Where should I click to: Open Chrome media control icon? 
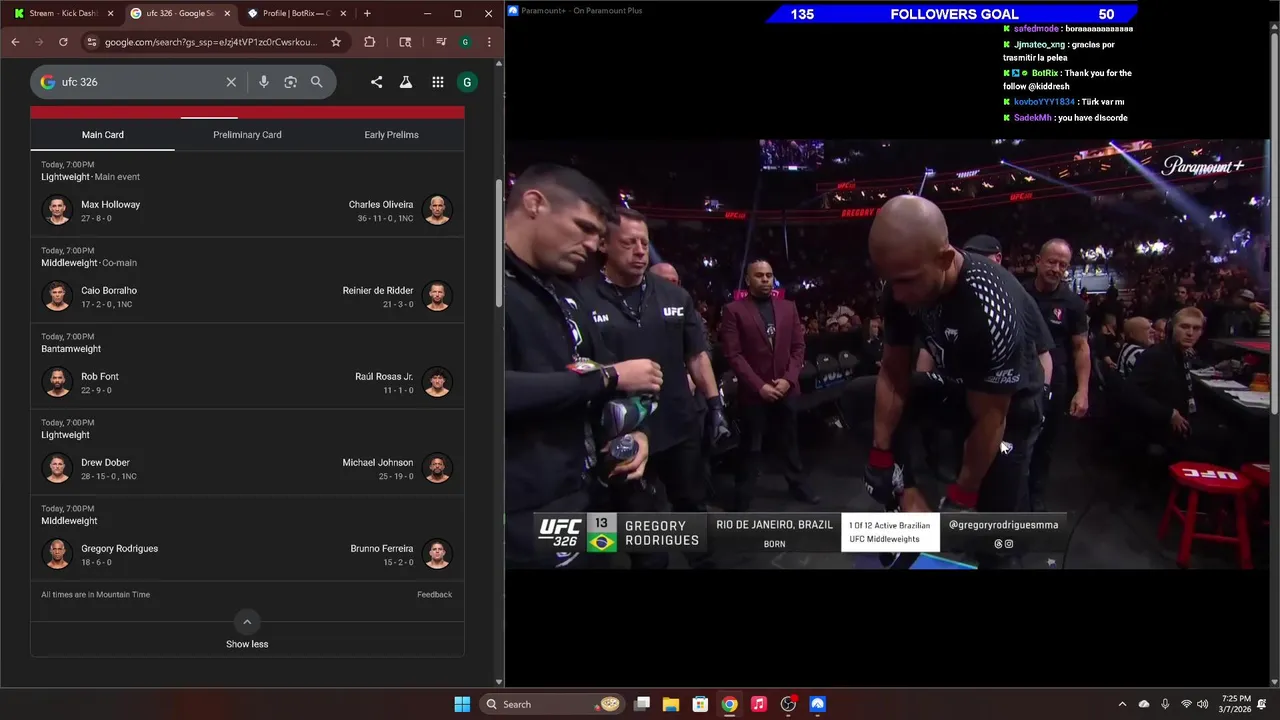point(441,42)
